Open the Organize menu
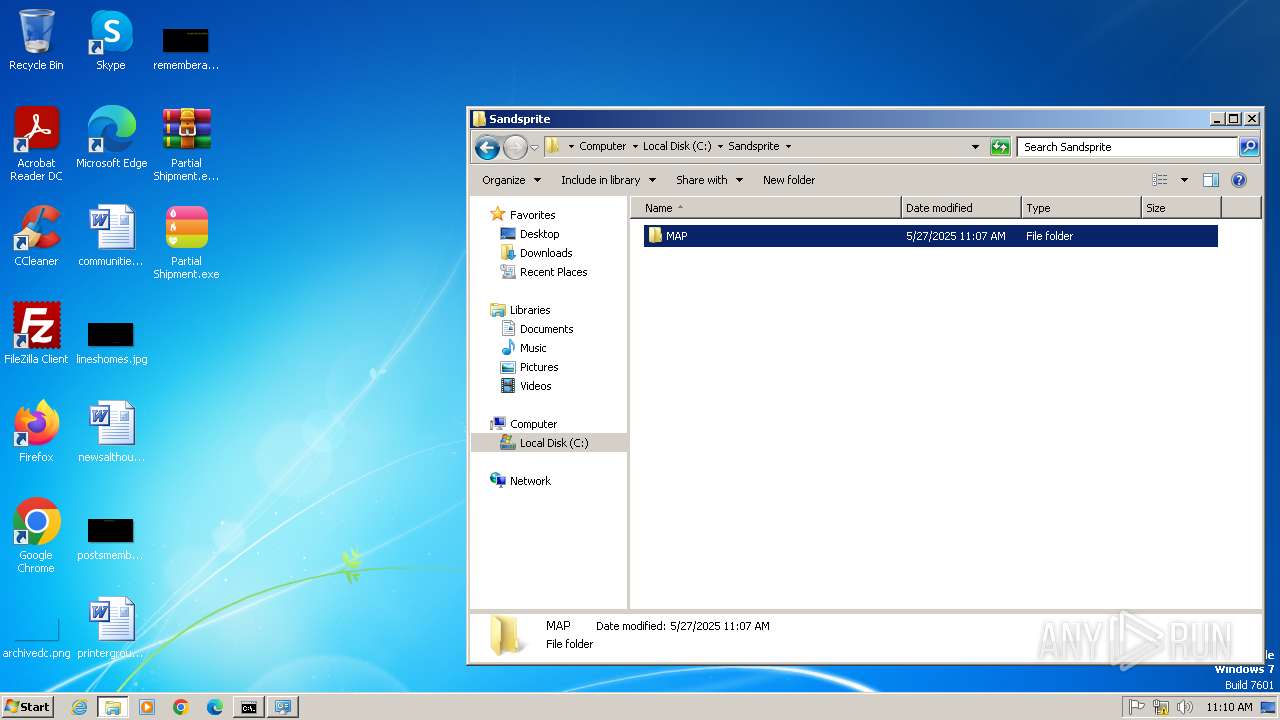 [x=511, y=180]
